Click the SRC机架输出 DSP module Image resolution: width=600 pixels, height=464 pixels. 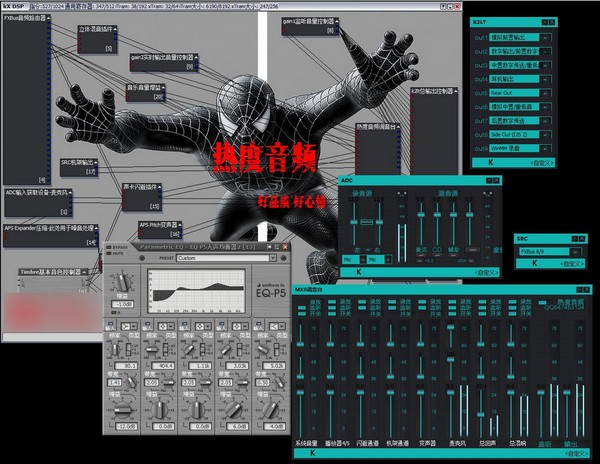79,162
